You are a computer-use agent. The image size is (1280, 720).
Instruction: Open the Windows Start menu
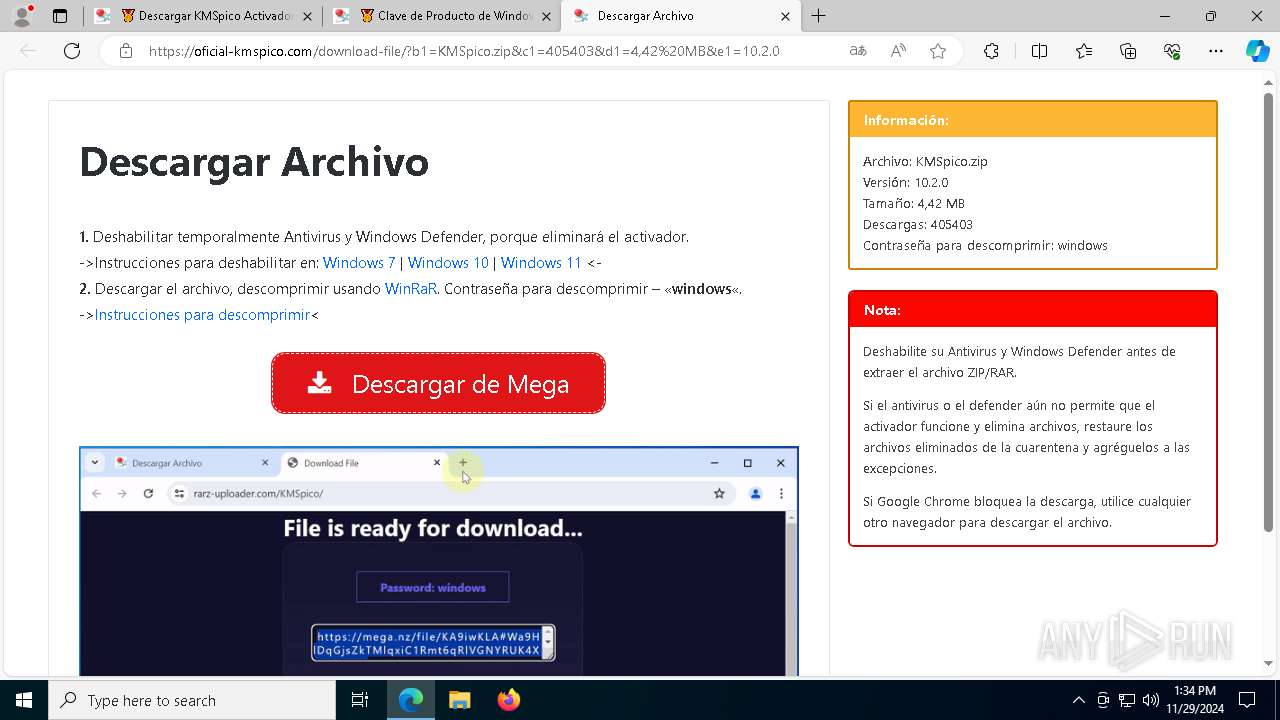coord(24,700)
